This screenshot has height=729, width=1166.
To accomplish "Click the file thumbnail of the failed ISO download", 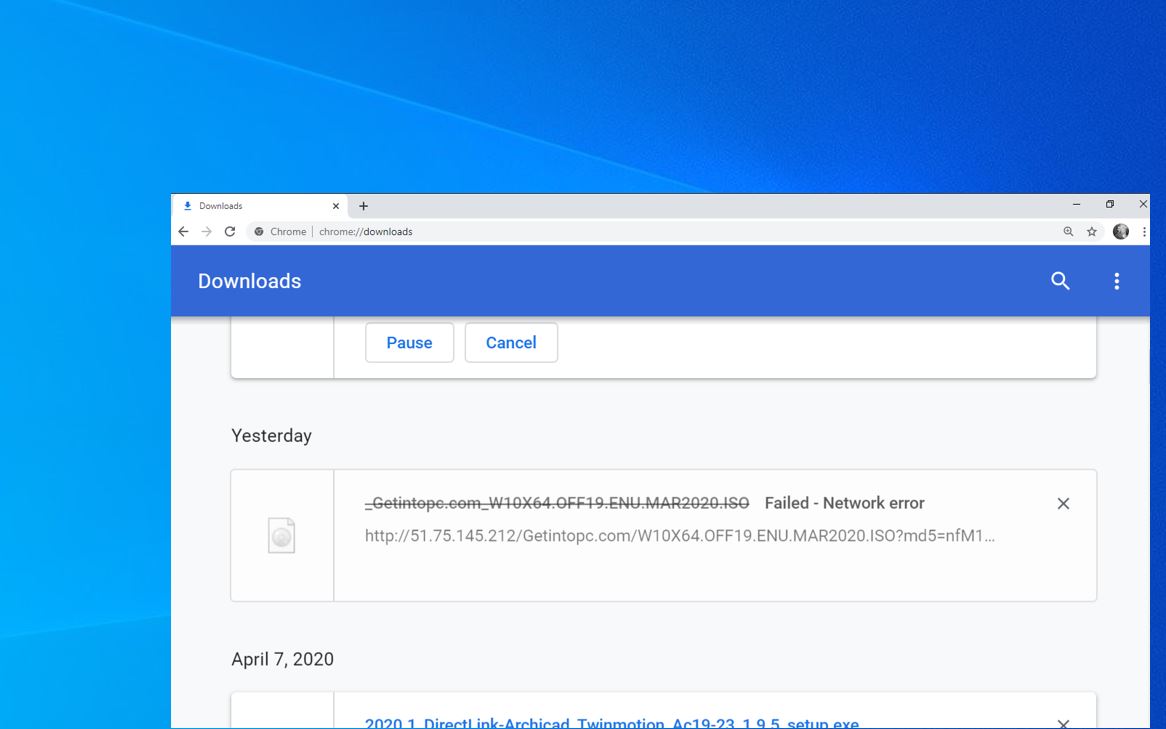I will point(281,535).
